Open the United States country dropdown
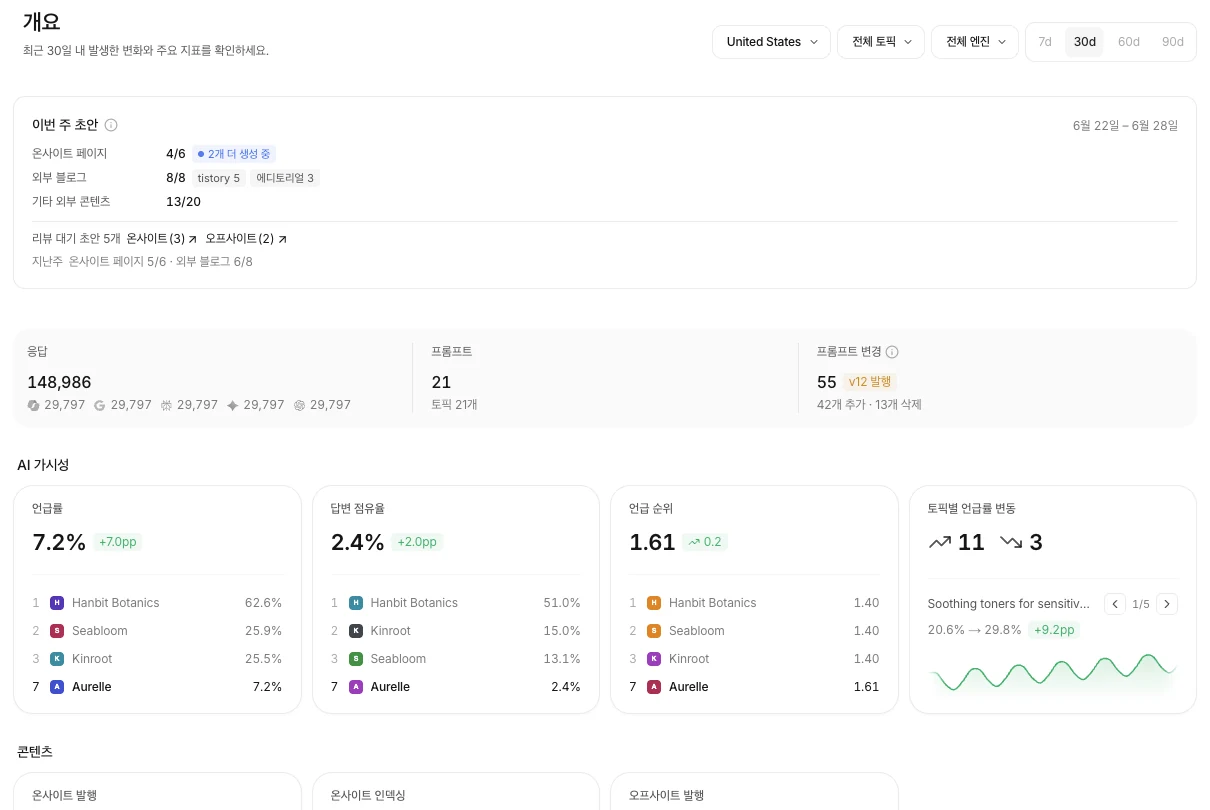The width and height of the screenshot is (1210, 810). tap(771, 42)
